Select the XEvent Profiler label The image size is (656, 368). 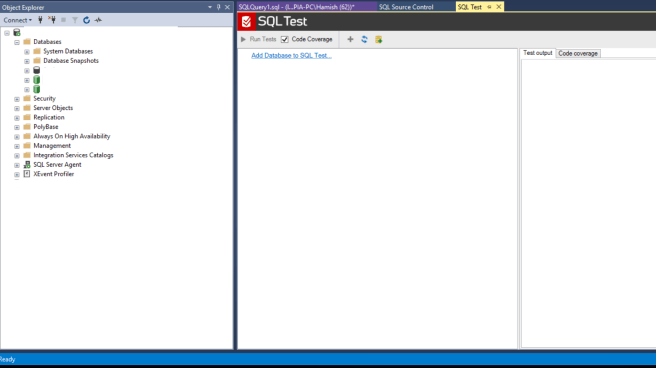tap(54, 174)
